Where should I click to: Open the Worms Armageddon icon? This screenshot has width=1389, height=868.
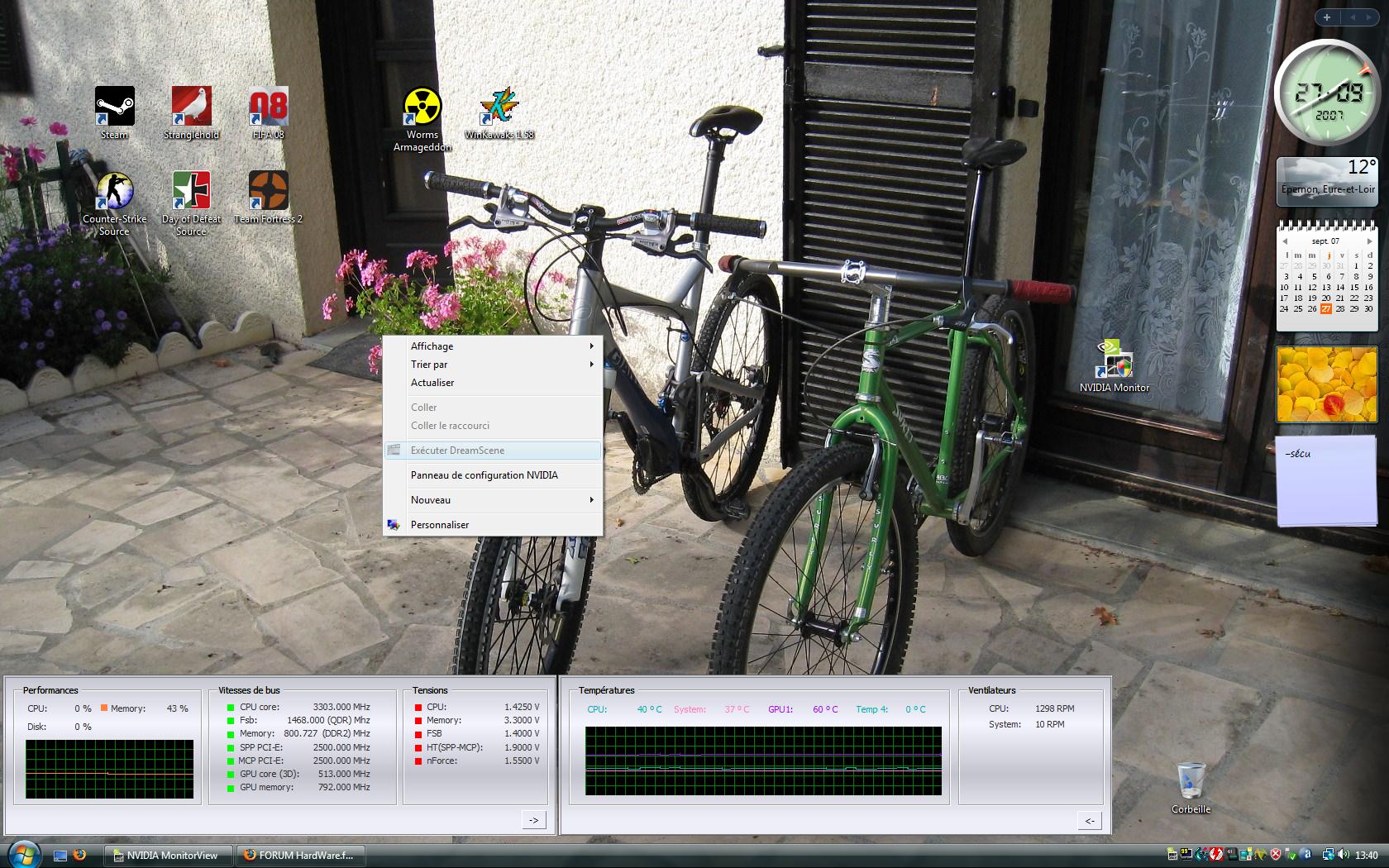coord(422,107)
